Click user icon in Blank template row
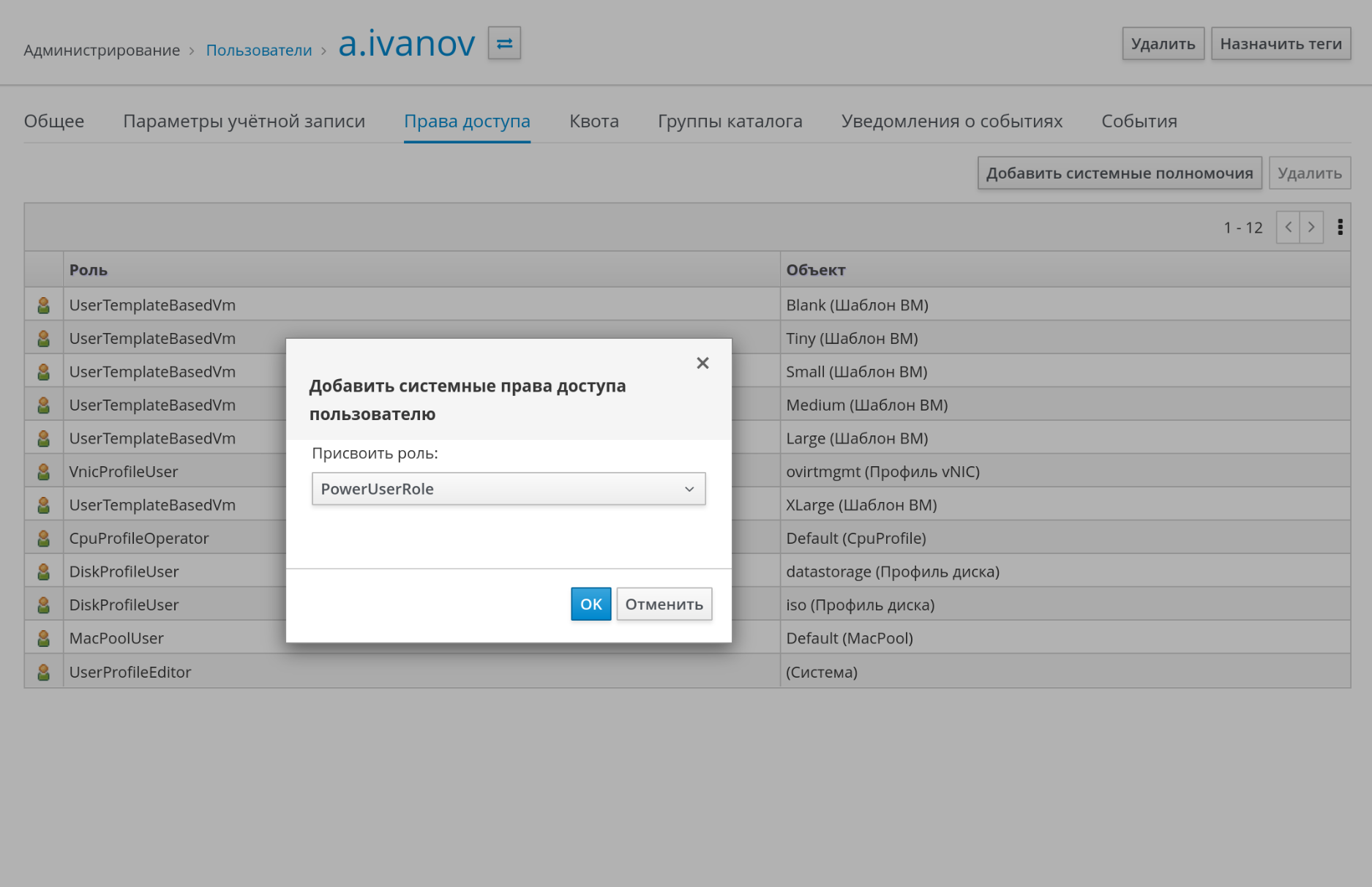 44,305
